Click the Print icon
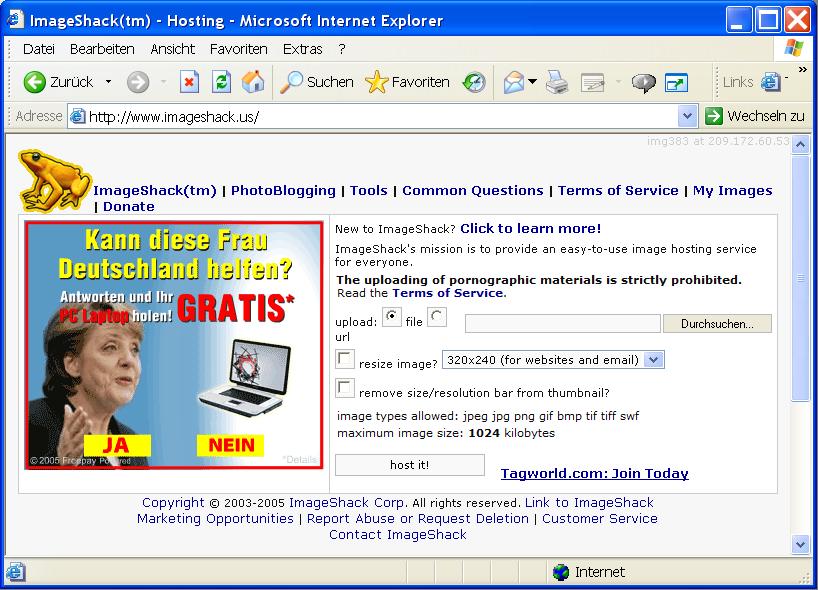Viewport: 818px width, 590px height. (557, 82)
